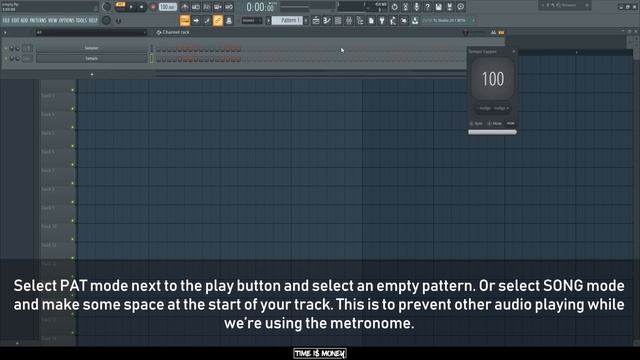Open the piano roll view icon
The width and height of the screenshot is (640, 360).
pyautogui.click(x=327, y=20)
